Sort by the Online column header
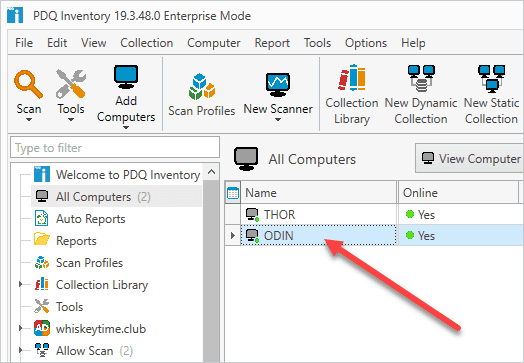The width and height of the screenshot is (524, 363). click(x=458, y=193)
